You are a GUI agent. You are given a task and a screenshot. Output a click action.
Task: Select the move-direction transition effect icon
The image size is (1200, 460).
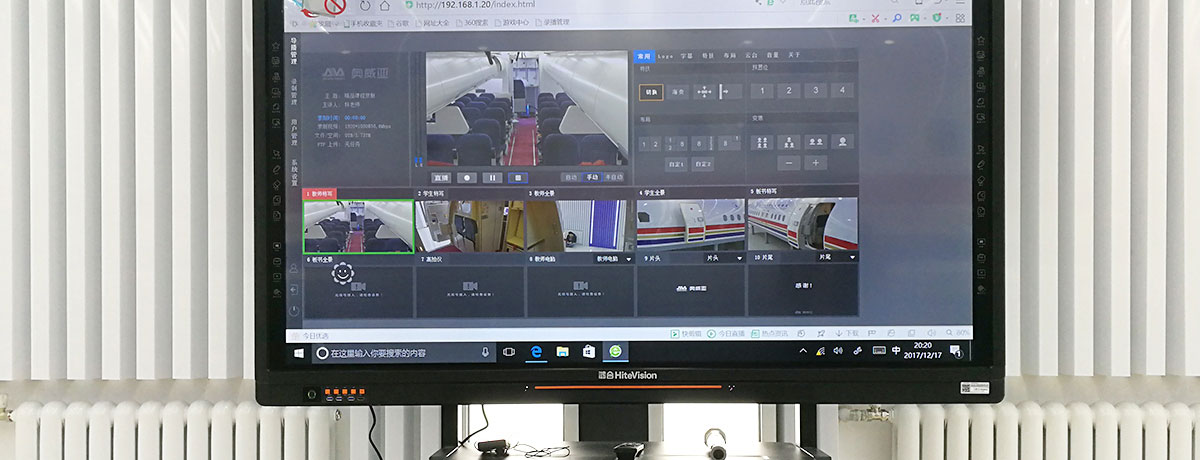(706, 92)
